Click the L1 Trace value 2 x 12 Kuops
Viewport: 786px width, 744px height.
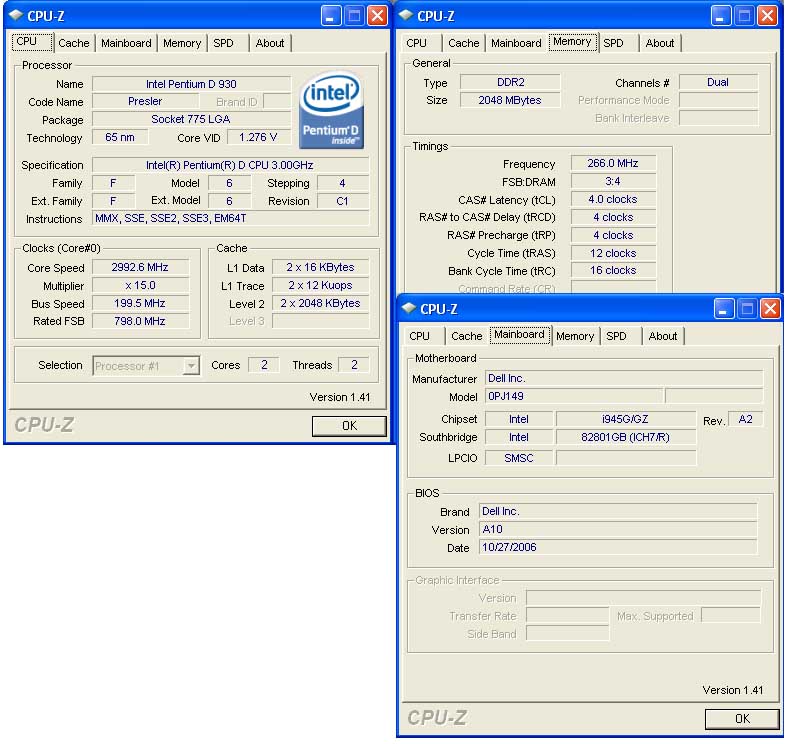(320, 285)
